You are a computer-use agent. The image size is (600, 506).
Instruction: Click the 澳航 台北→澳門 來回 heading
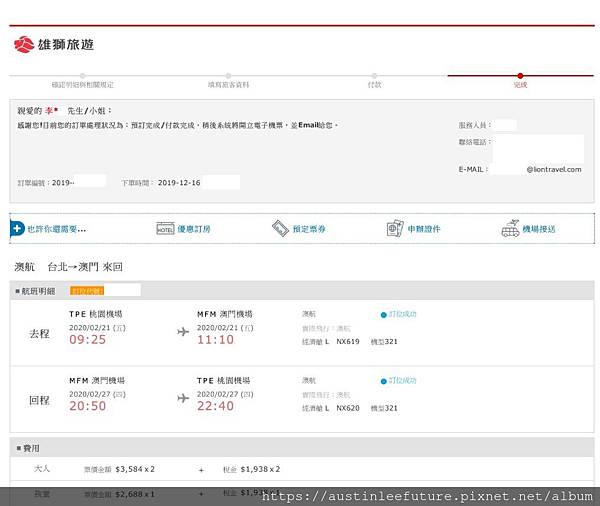(68, 267)
